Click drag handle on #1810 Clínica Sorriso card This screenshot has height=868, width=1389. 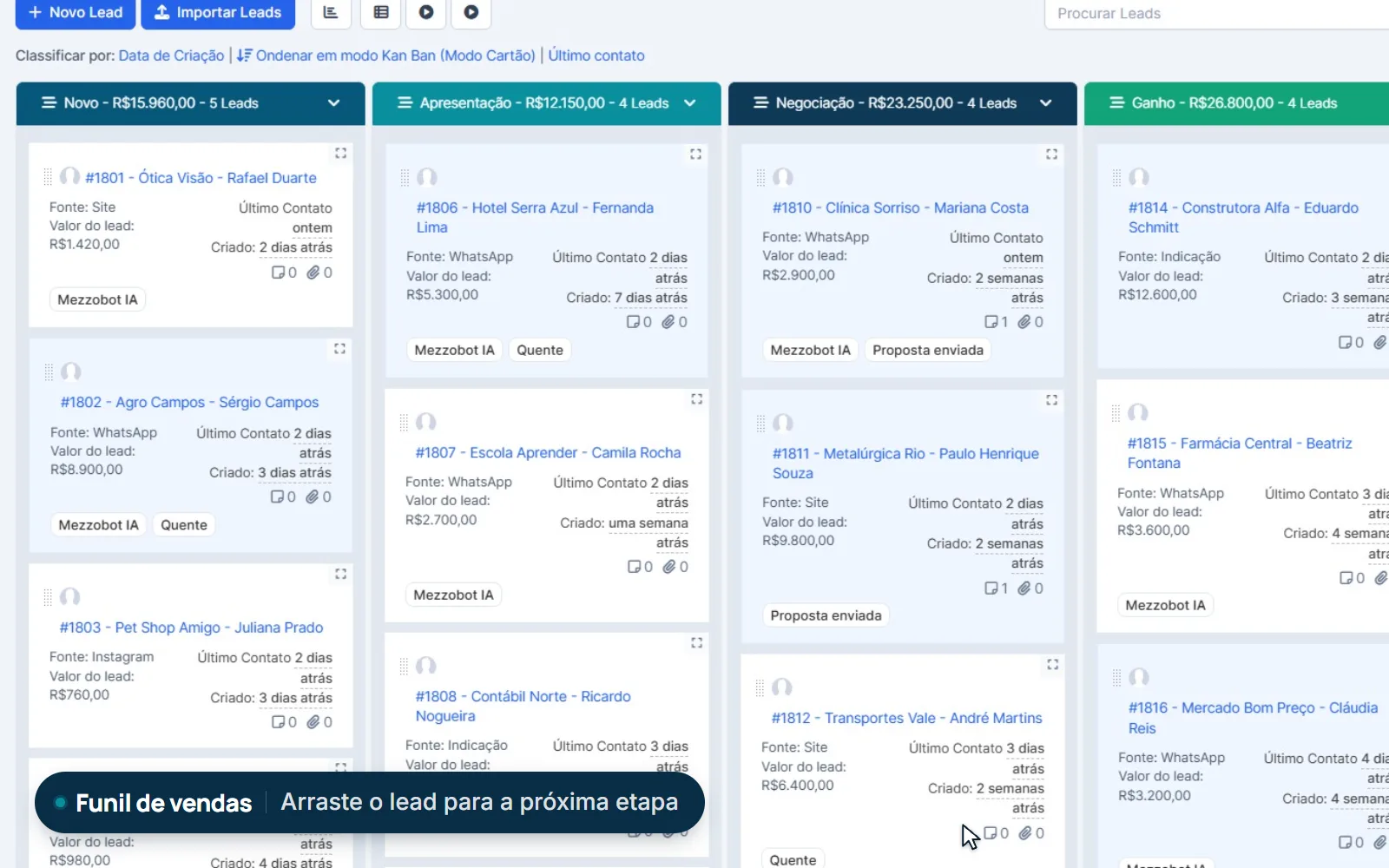click(760, 178)
